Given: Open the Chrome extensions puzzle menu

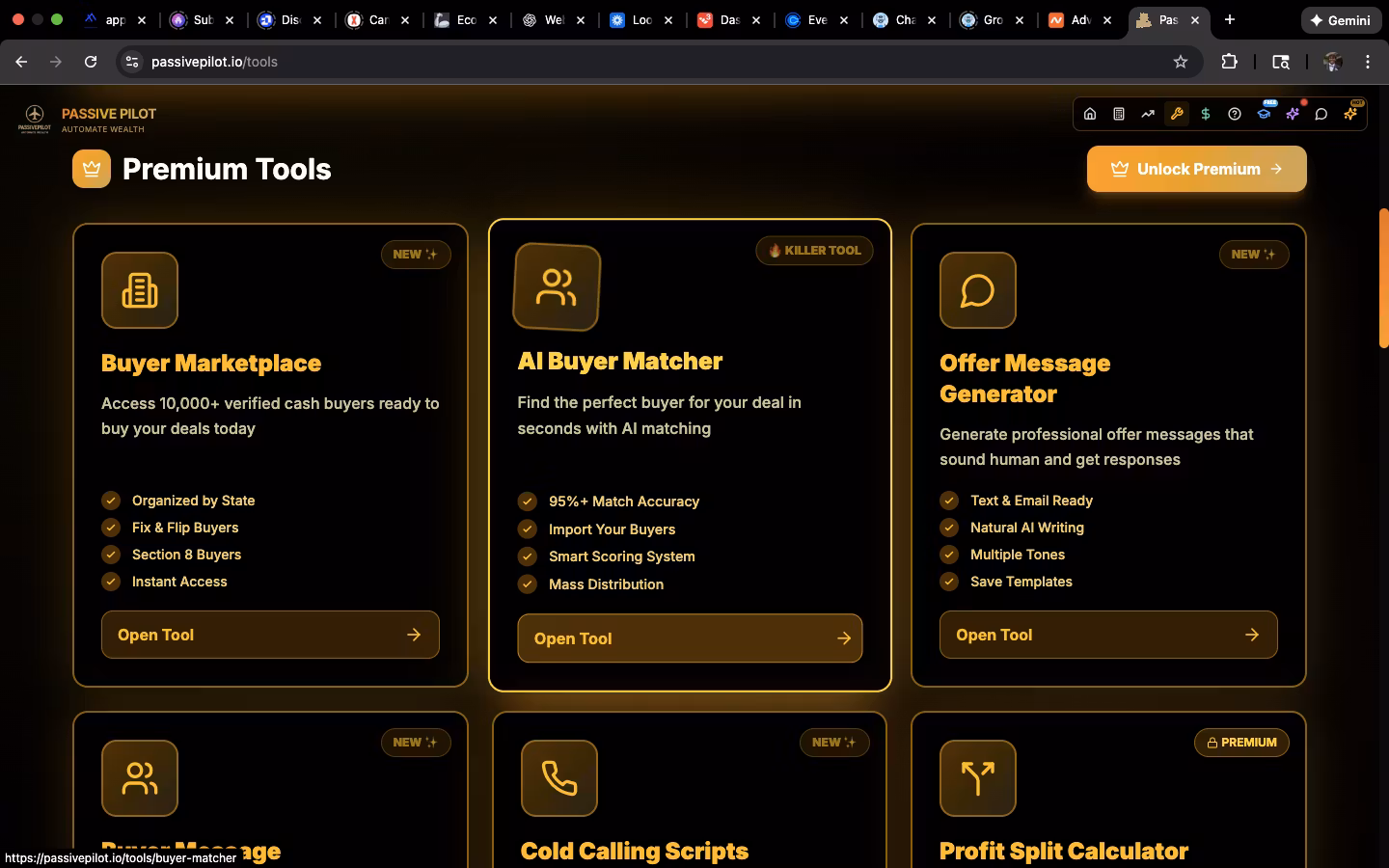Looking at the screenshot, I should pos(1229,62).
